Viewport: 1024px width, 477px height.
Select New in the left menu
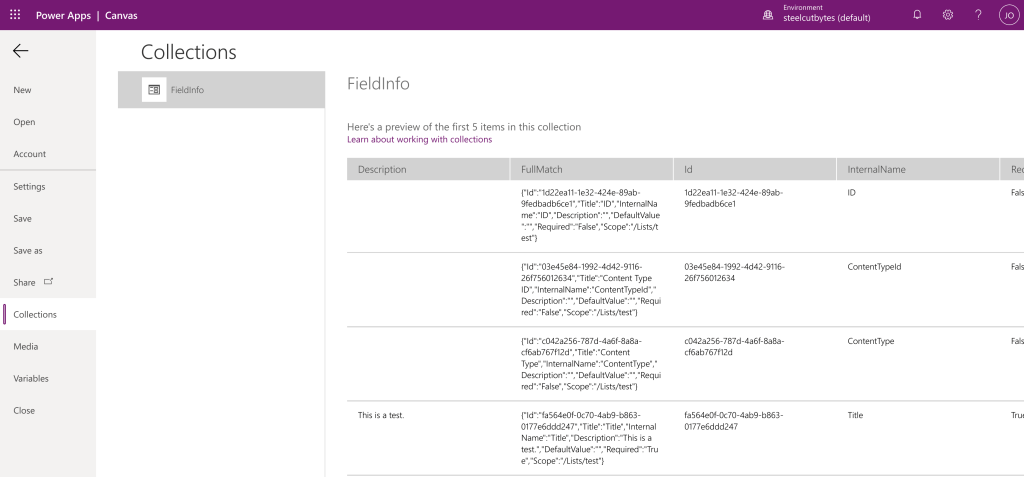22,90
